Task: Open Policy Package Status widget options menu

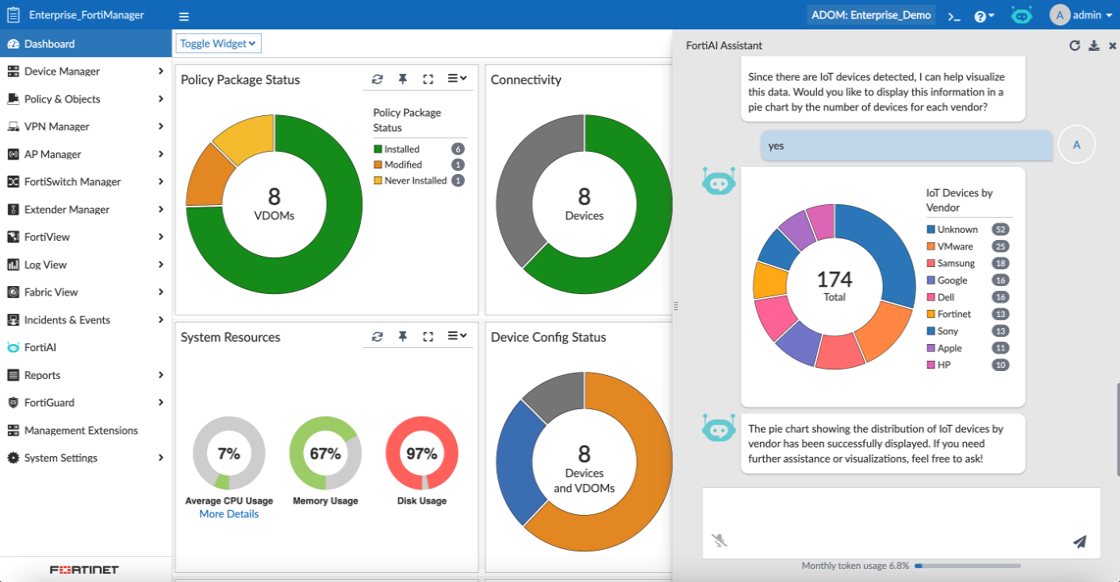Action: tap(456, 79)
